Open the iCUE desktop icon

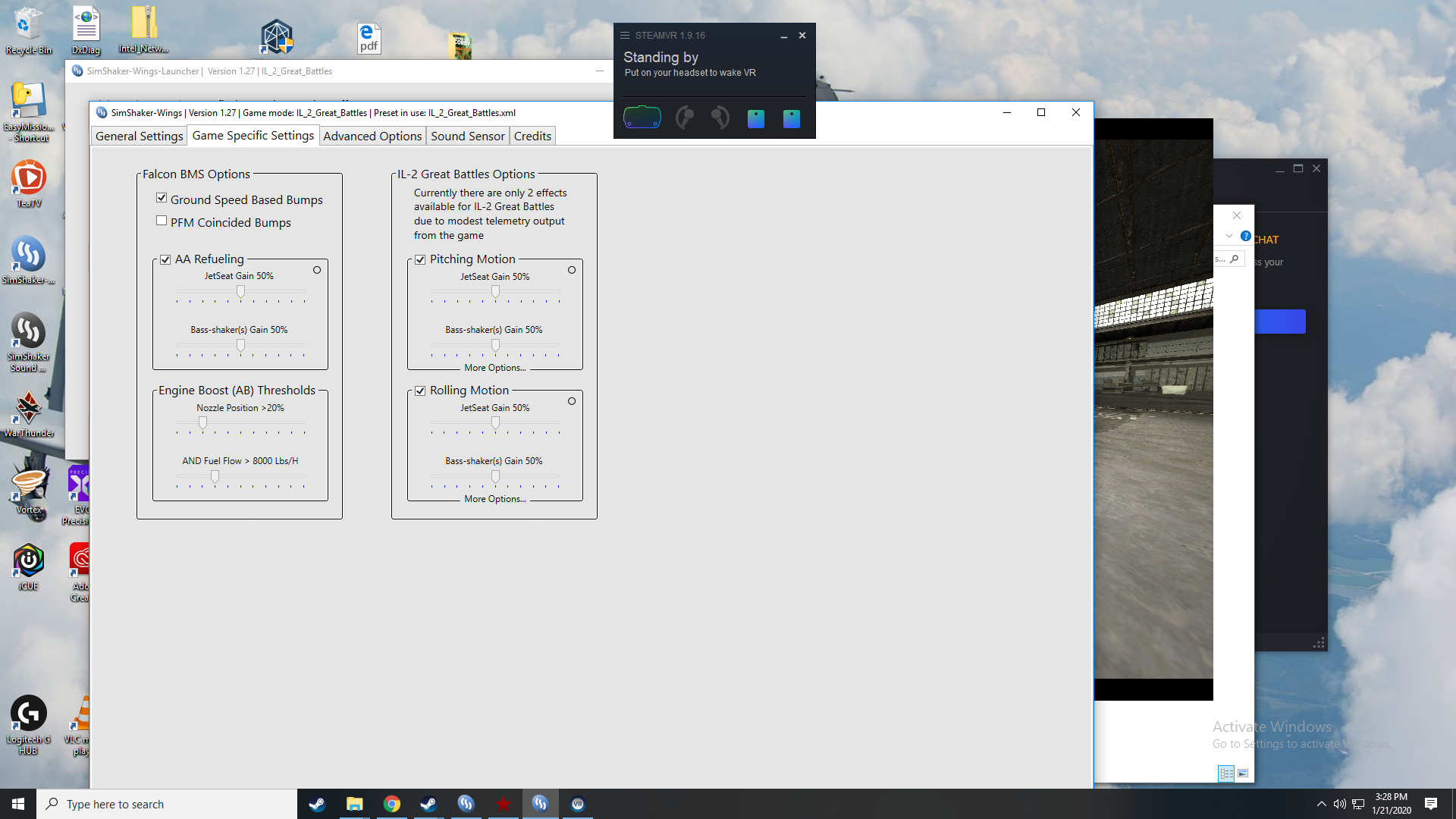point(29,567)
